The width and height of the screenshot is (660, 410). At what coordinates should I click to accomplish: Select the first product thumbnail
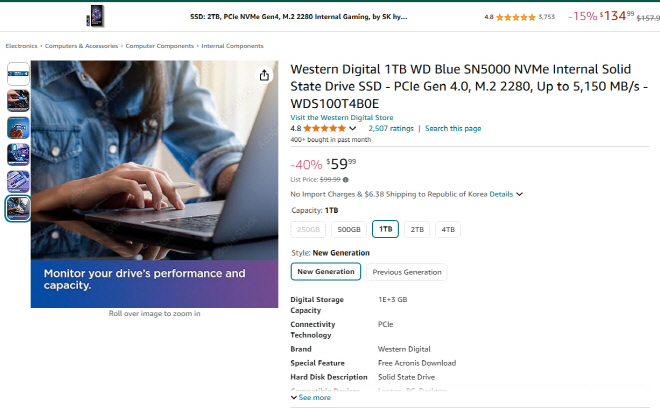pos(18,74)
